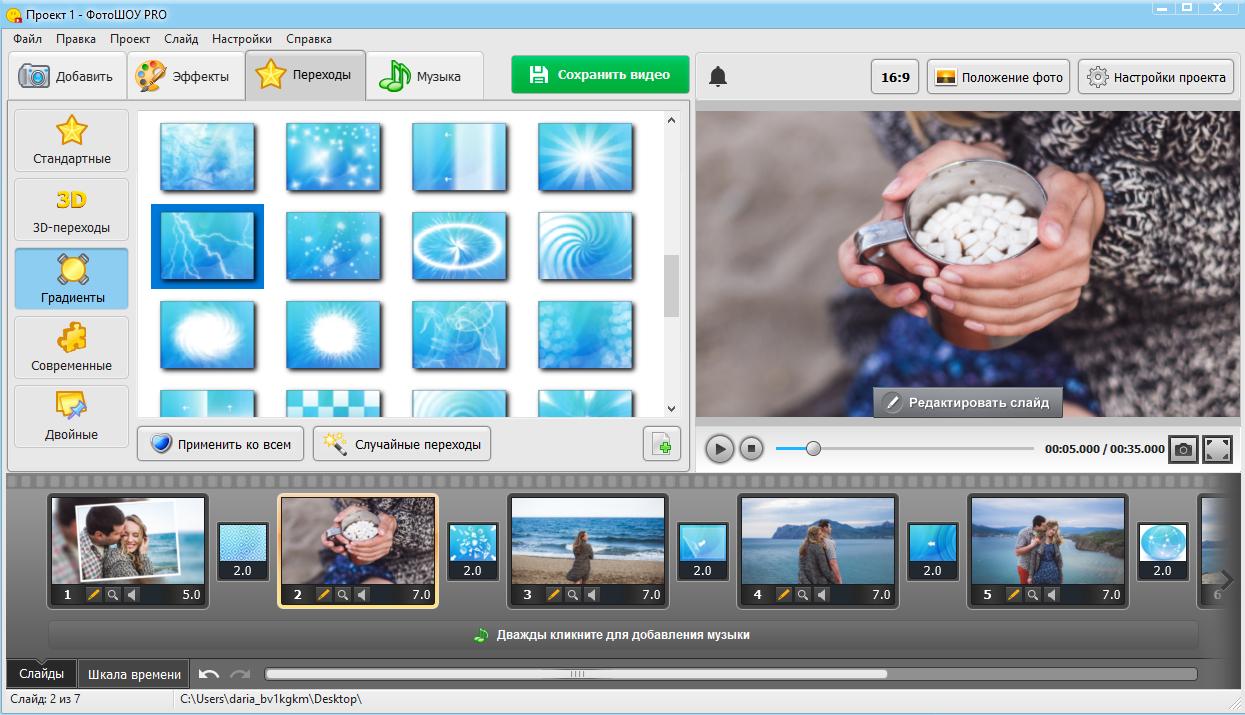
Task: Click the speaker icon on slide 1
Action: (x=131, y=594)
